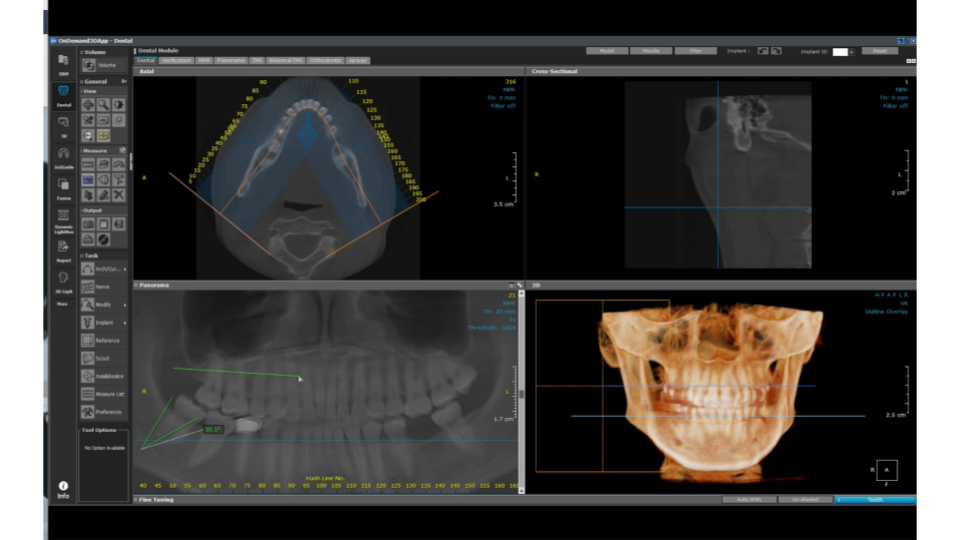The width and height of the screenshot is (960, 540).
Task: Click the Maxilla button
Action: [x=651, y=51]
